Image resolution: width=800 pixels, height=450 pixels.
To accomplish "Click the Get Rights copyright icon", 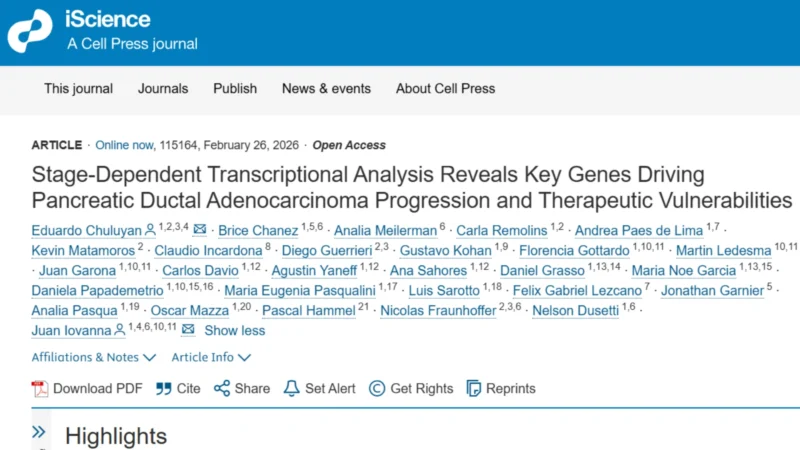I will point(377,389).
